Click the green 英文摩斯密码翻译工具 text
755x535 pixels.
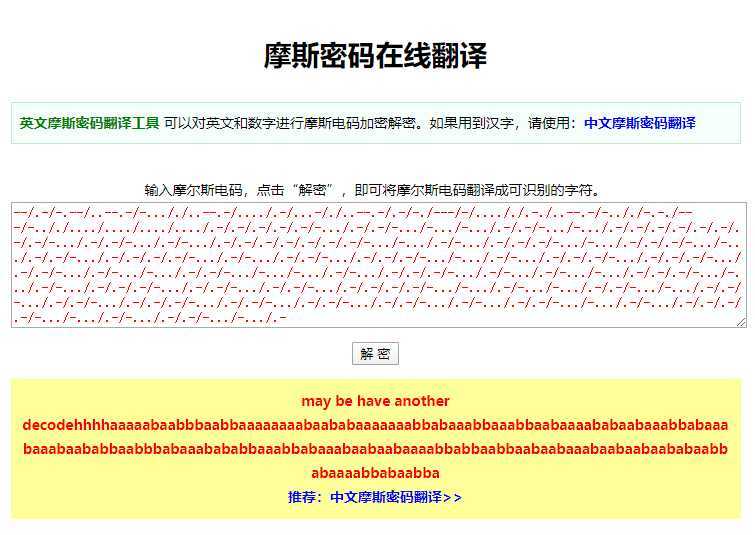click(89, 123)
